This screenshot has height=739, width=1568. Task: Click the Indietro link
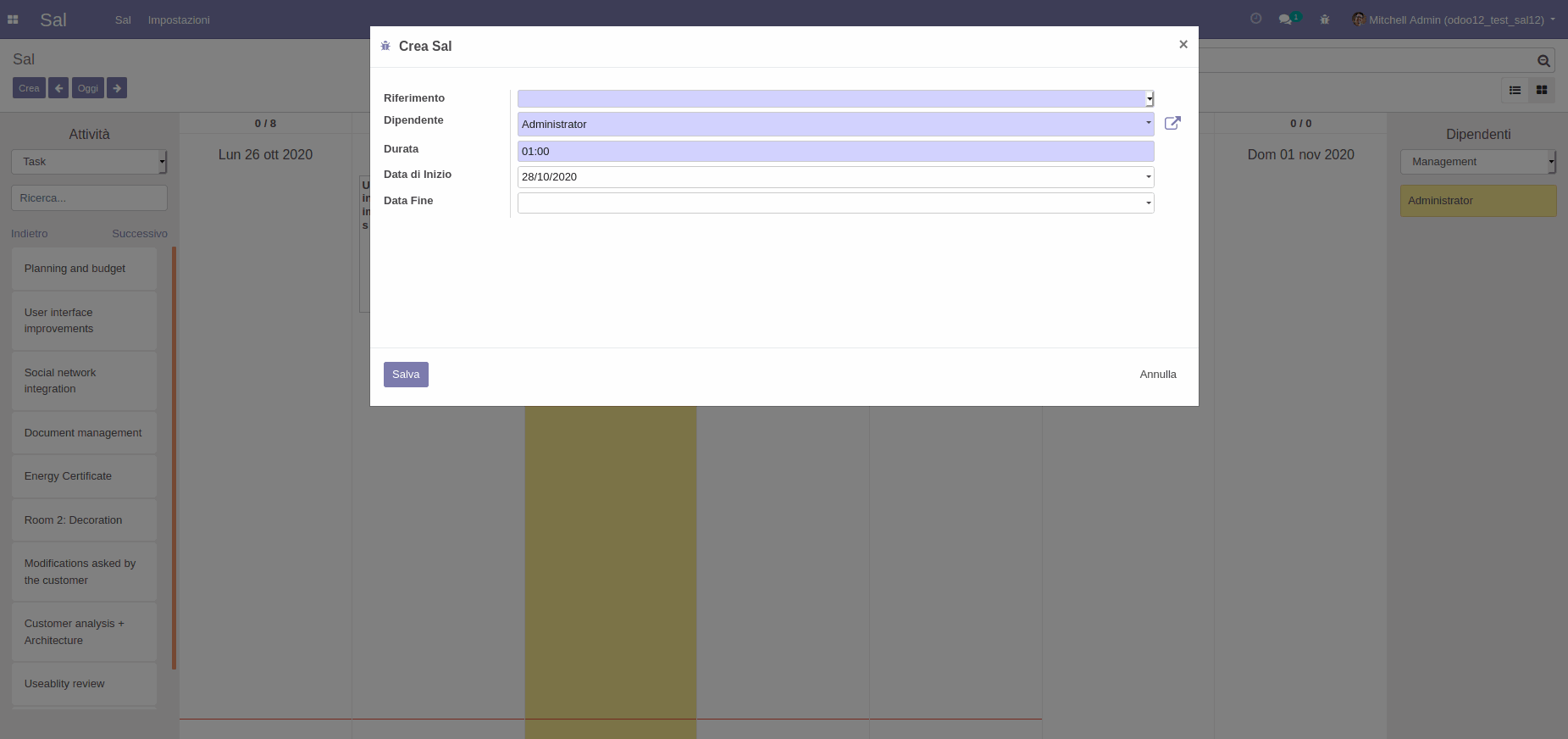30,234
